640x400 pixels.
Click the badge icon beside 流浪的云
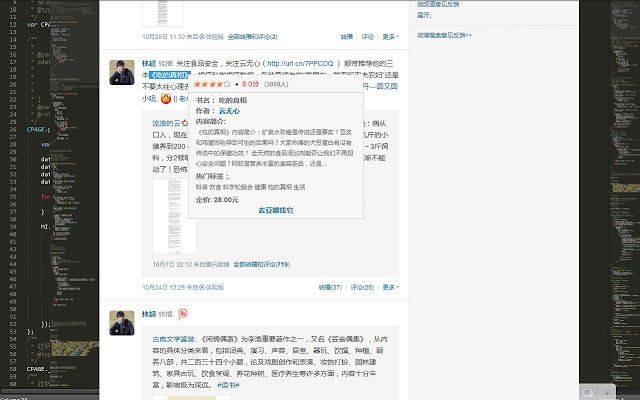(184, 123)
